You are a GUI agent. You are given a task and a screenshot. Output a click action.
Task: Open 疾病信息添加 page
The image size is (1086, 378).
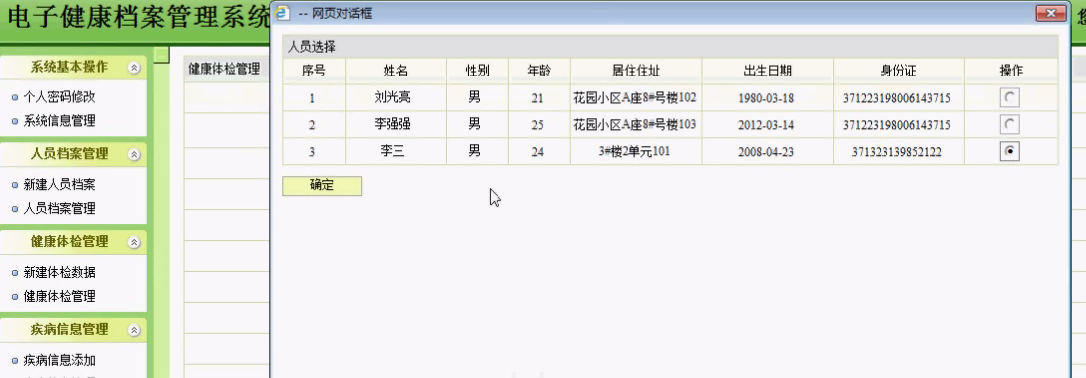tap(60, 360)
